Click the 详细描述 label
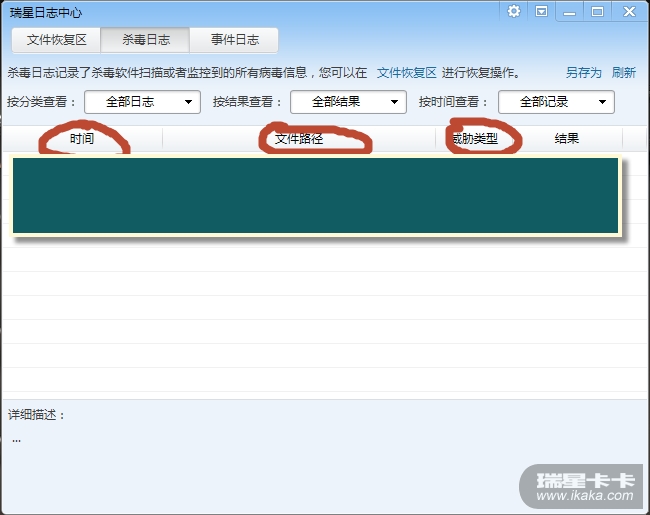Screen dimensions: 650x515 tap(36, 415)
